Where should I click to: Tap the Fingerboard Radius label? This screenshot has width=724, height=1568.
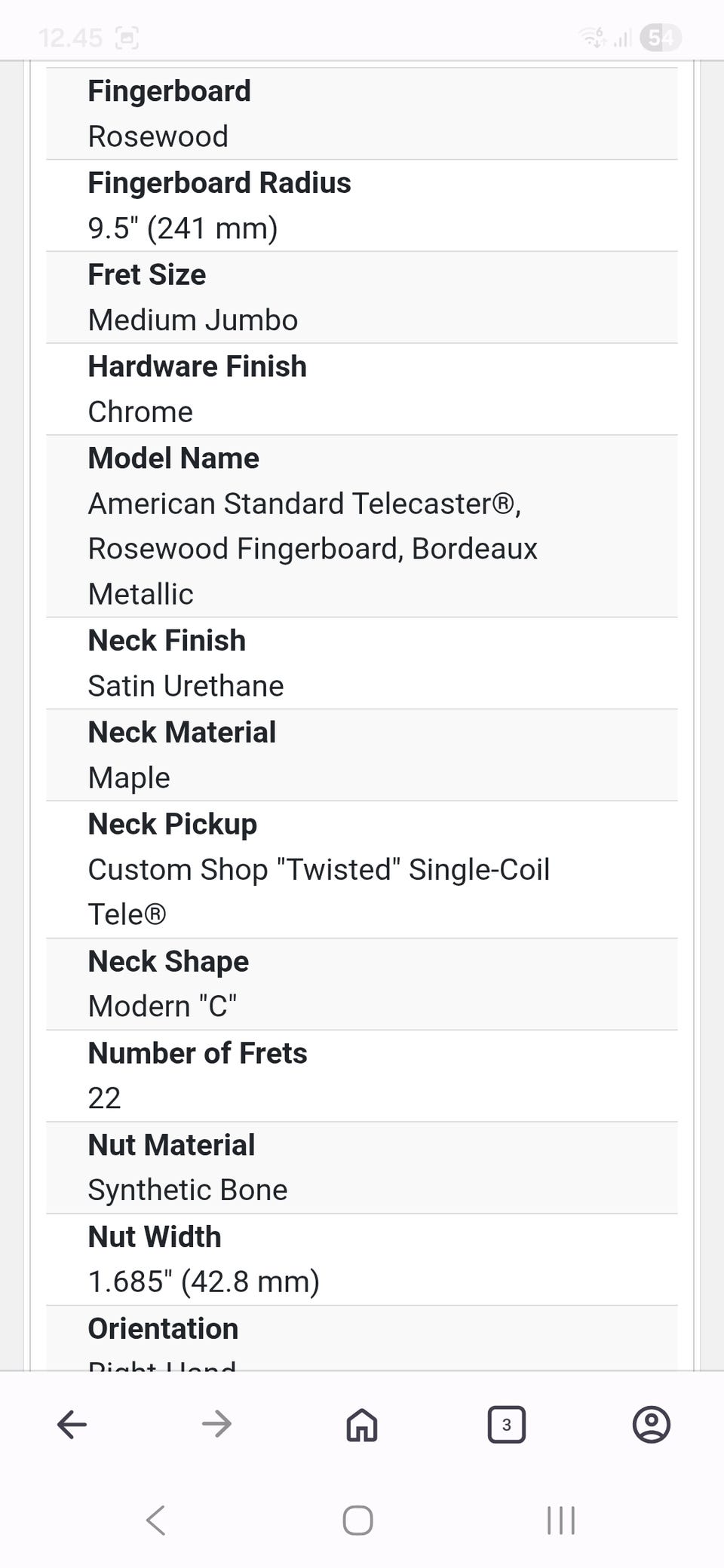219,183
